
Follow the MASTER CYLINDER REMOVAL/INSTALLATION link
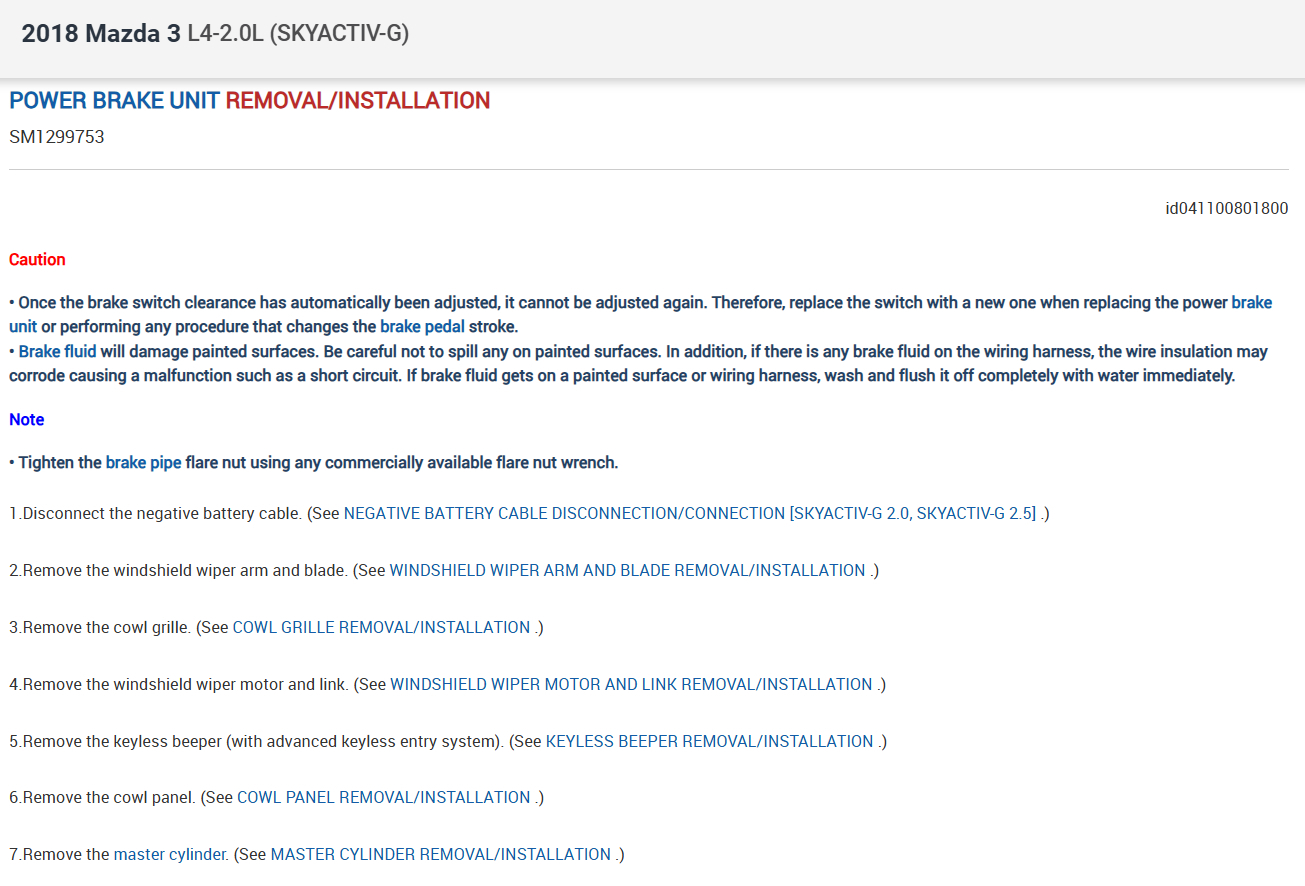pos(440,854)
